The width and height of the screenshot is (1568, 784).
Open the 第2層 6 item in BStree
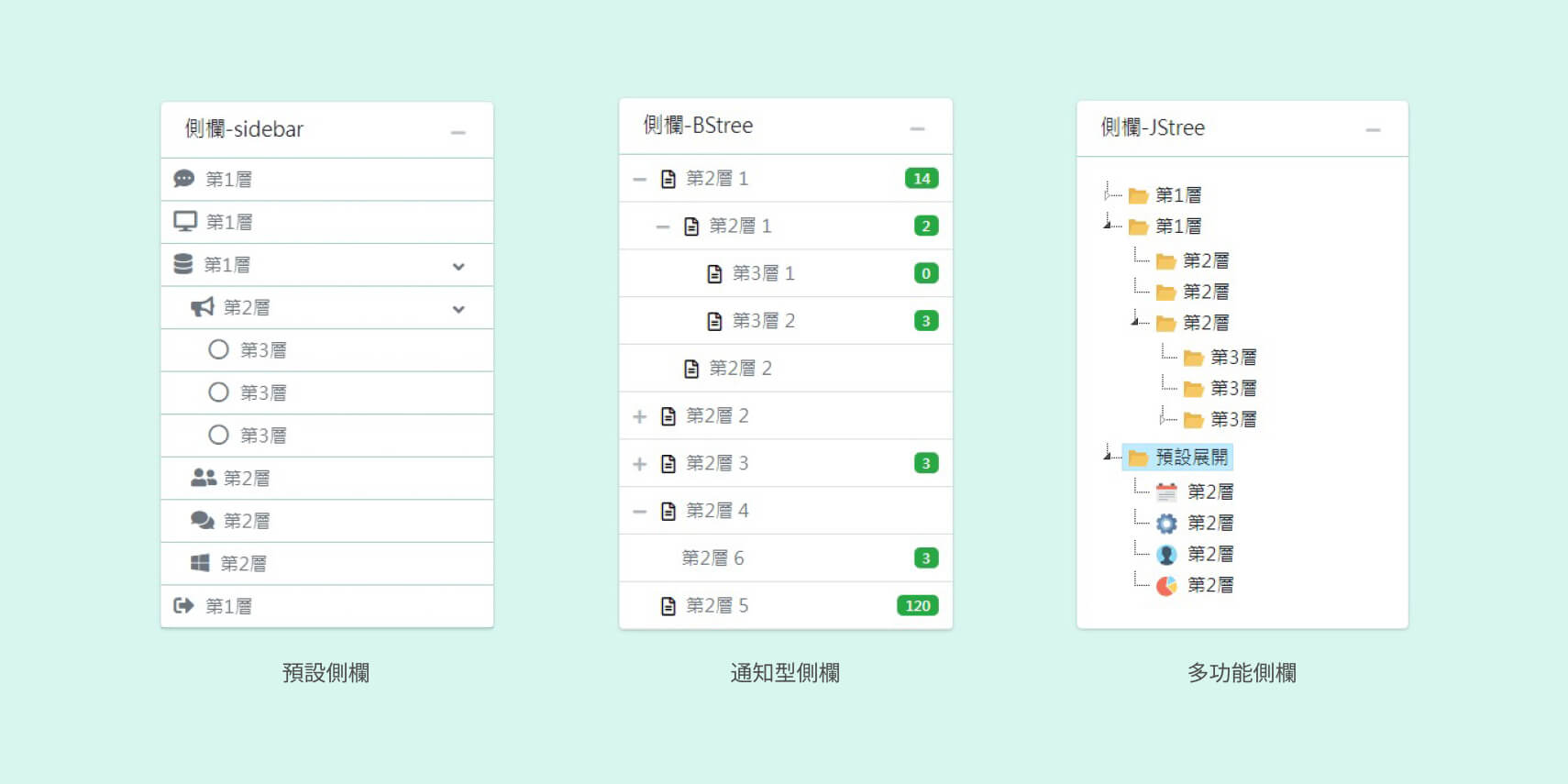click(786, 558)
